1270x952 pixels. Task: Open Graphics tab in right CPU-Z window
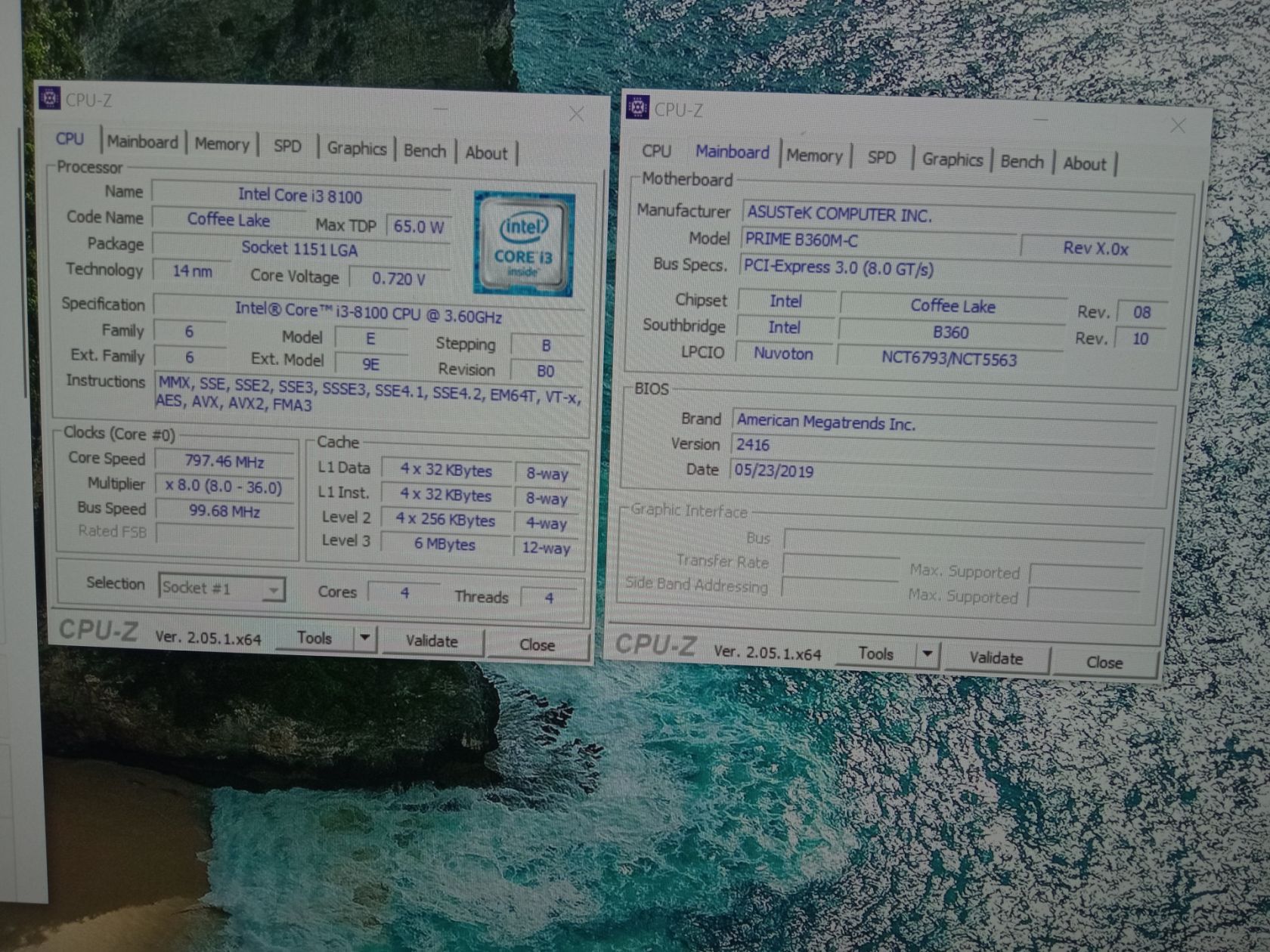(x=952, y=159)
